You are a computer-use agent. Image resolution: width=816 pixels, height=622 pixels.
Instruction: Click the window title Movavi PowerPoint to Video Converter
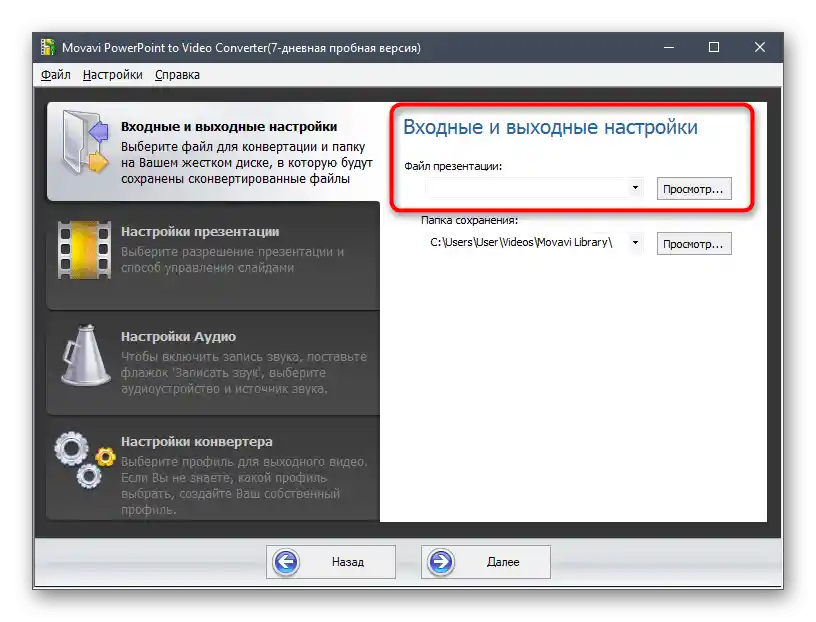241,48
